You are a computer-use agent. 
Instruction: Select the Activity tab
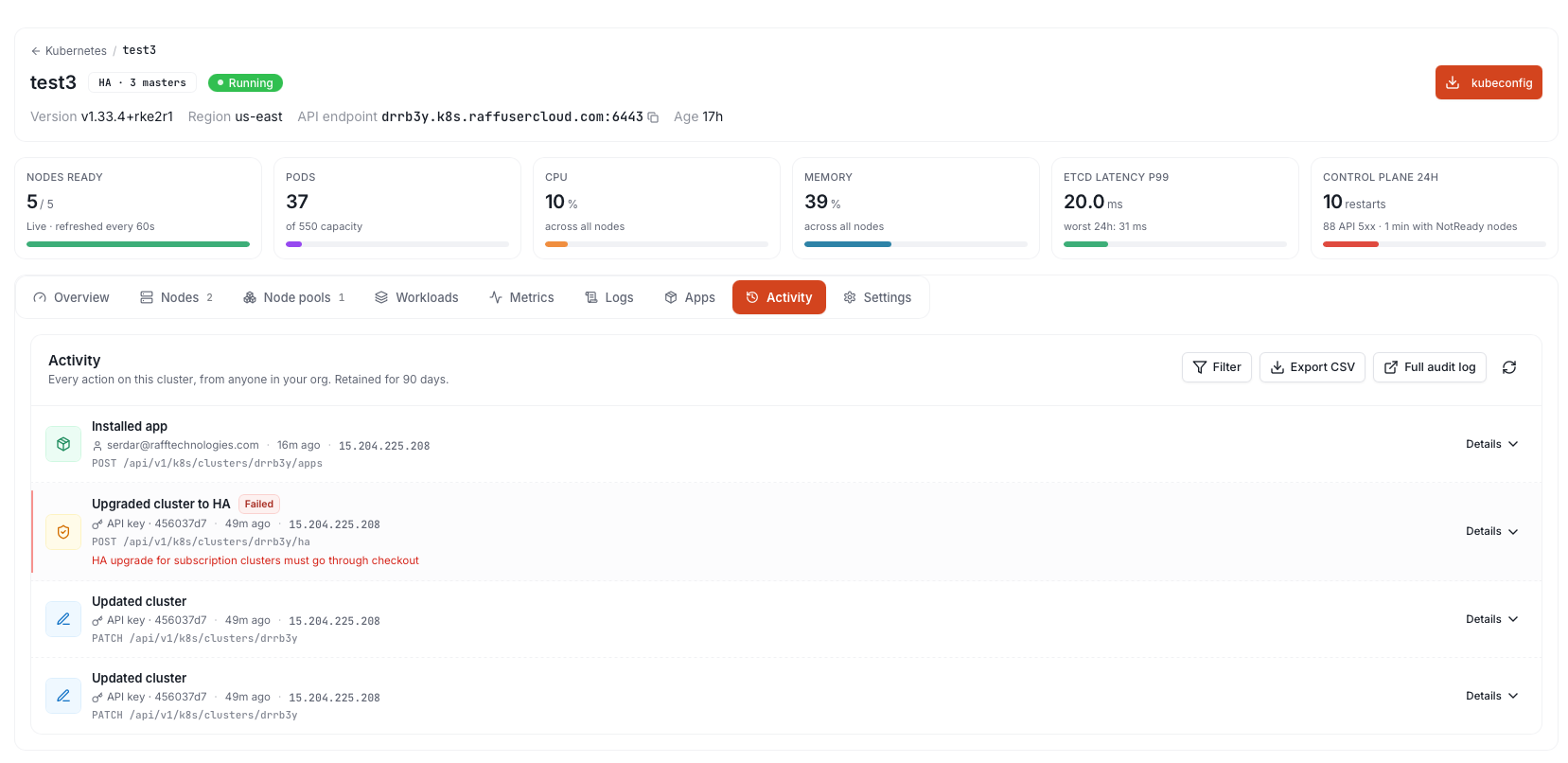pos(779,297)
